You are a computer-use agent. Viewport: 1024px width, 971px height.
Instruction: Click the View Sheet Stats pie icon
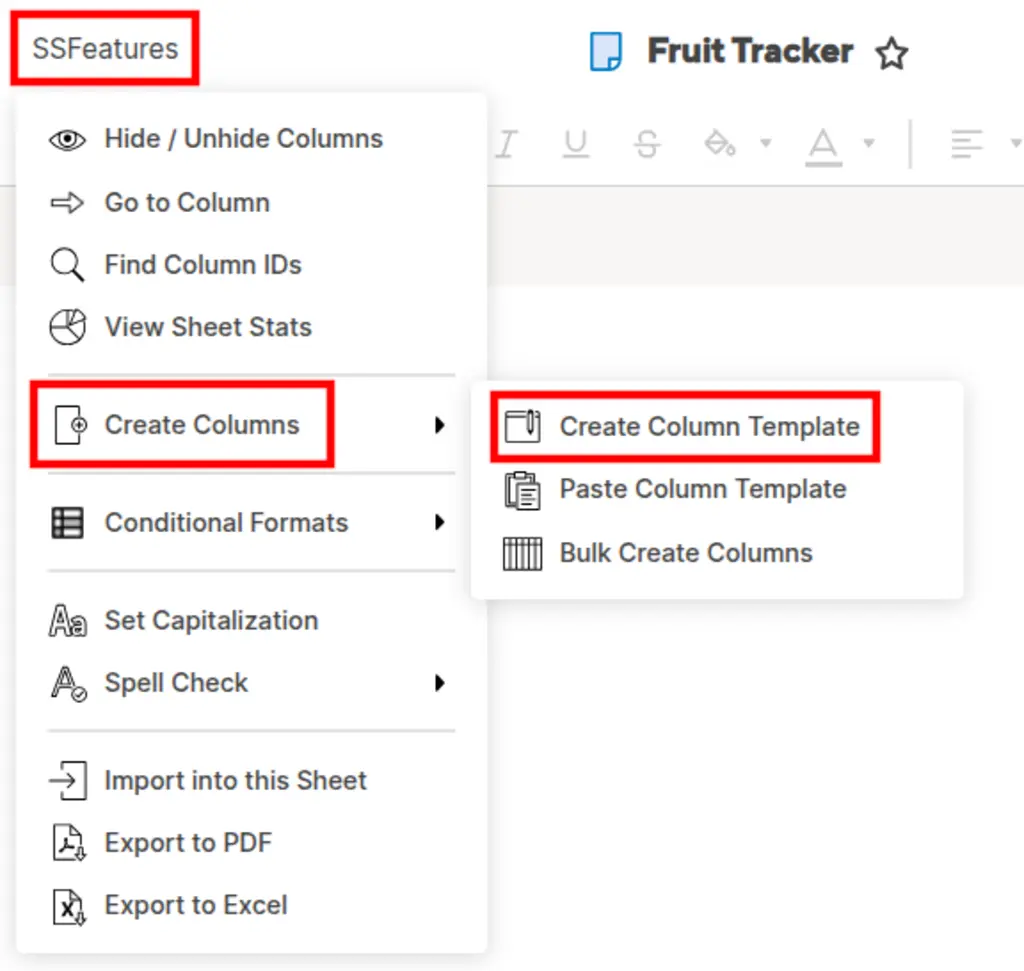tap(68, 328)
